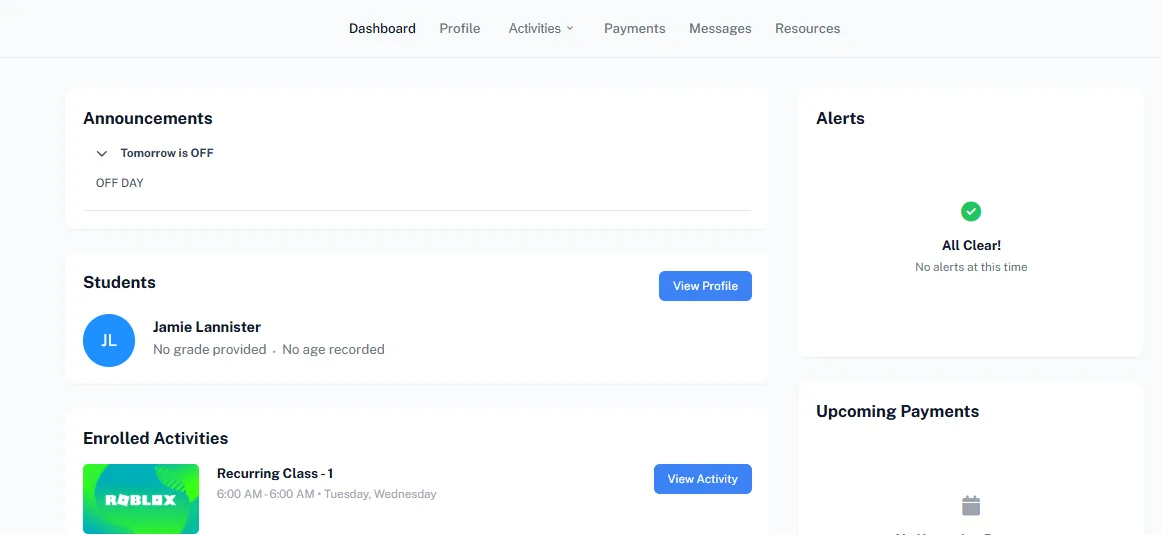Image resolution: width=1161 pixels, height=535 pixels.
Task: Click the Alerts heading
Action: click(840, 118)
